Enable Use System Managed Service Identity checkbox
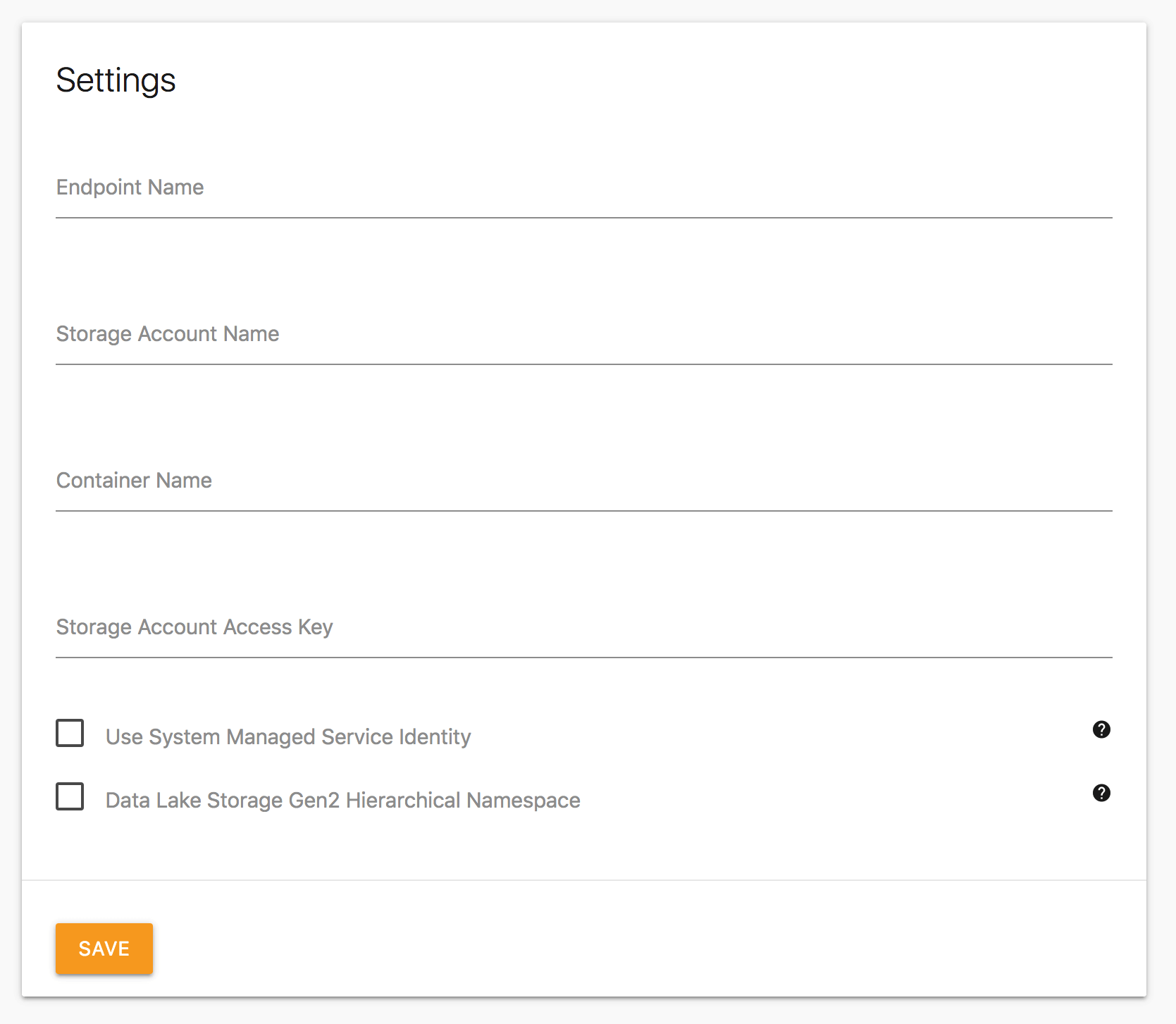1176x1024 pixels. [70, 733]
